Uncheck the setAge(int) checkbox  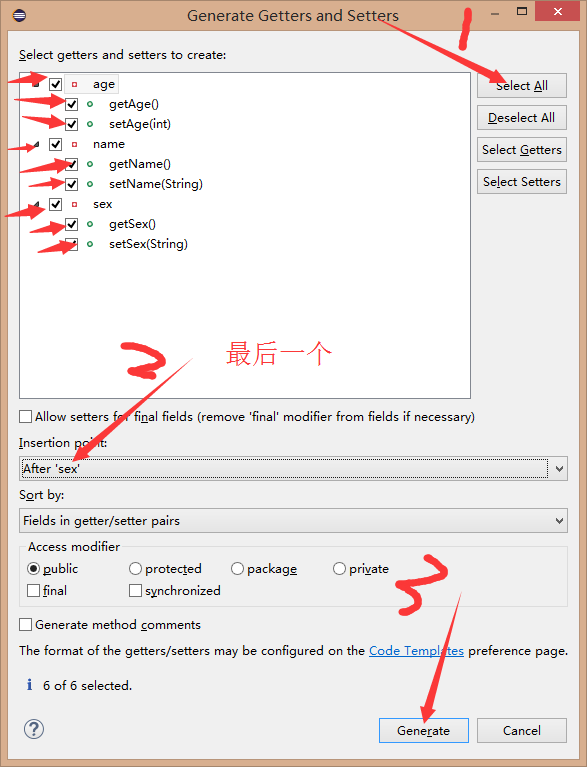click(x=71, y=124)
